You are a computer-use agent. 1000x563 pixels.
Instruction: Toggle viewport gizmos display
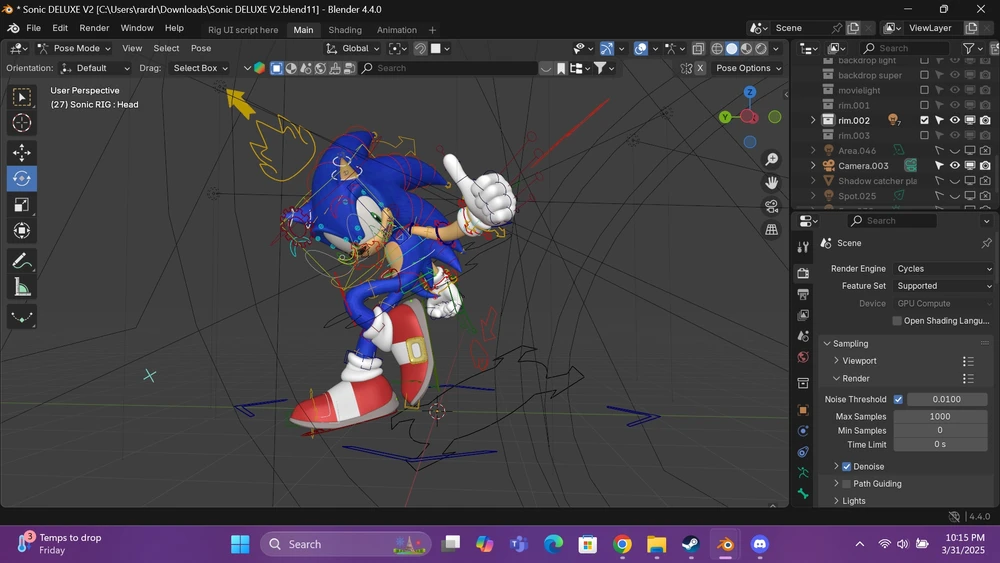[x=607, y=48]
